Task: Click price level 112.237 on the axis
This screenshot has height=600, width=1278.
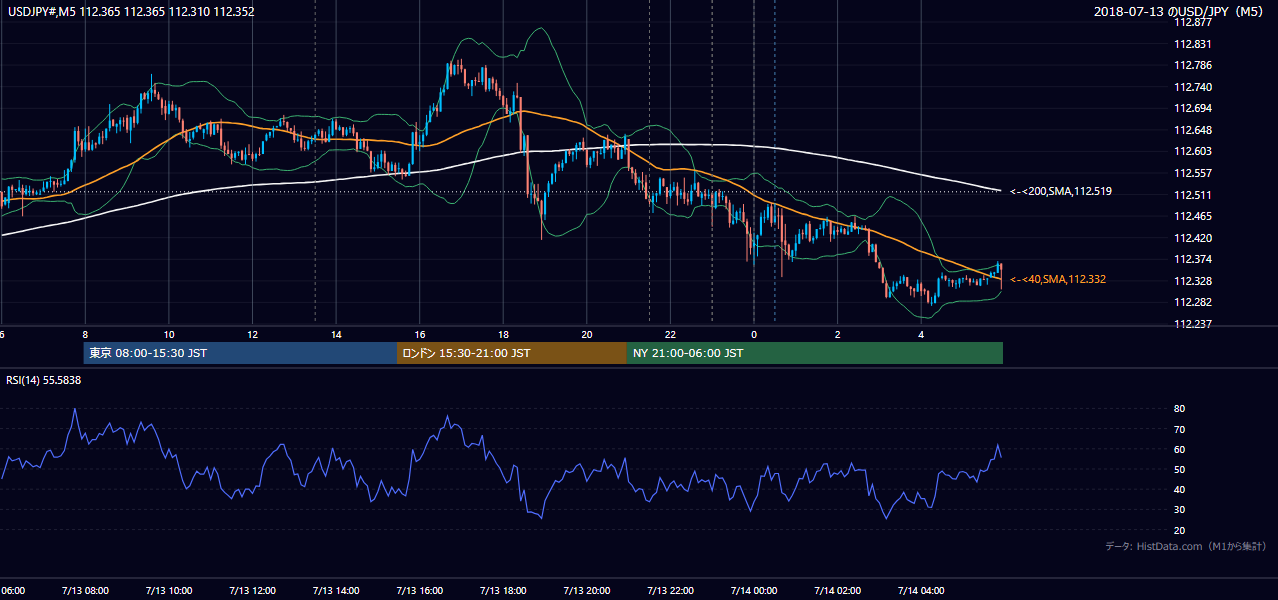Action: 1193,324
